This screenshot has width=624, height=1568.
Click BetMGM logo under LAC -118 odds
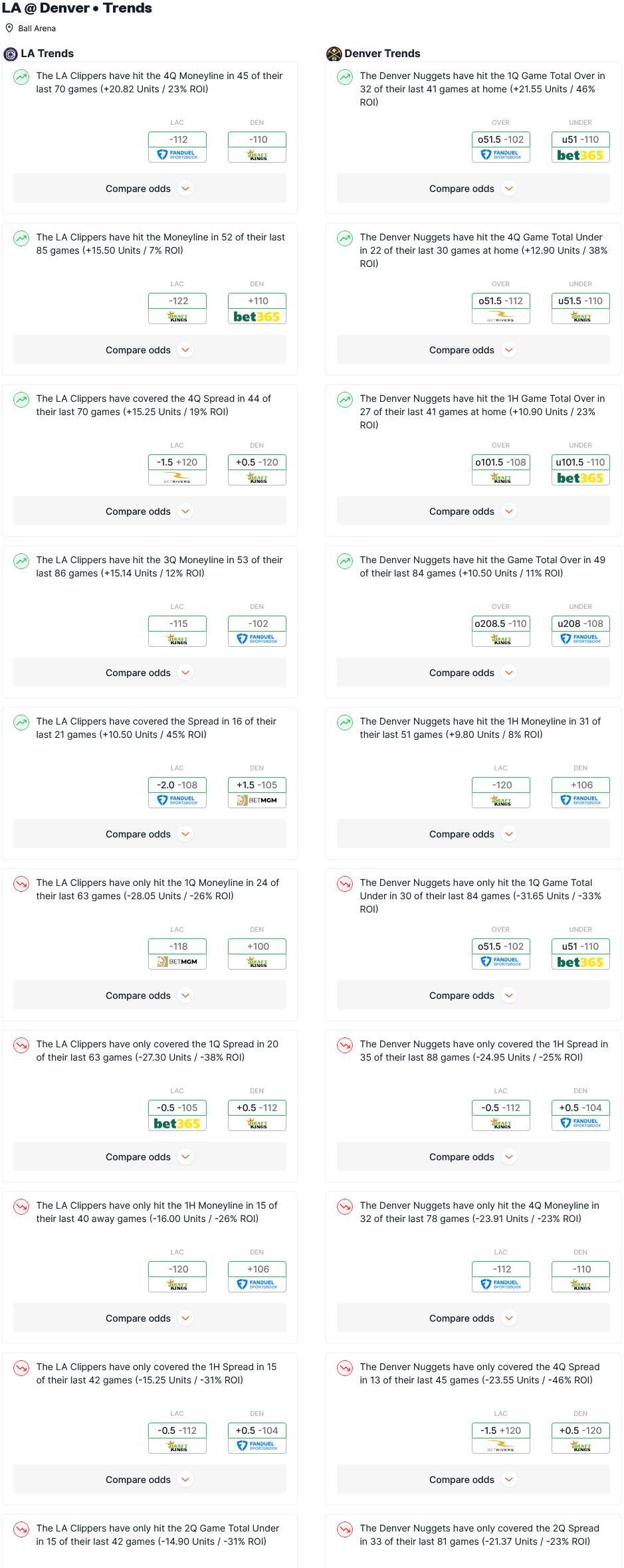[x=177, y=962]
